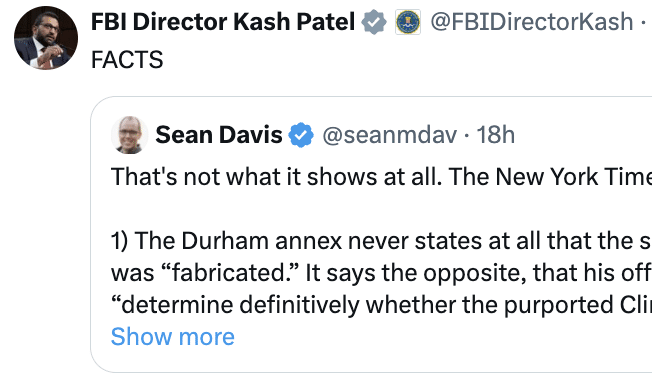This screenshot has height=375, width=652.
Task: Click the empty gap between quoted paragraphs
Action: (381, 209)
